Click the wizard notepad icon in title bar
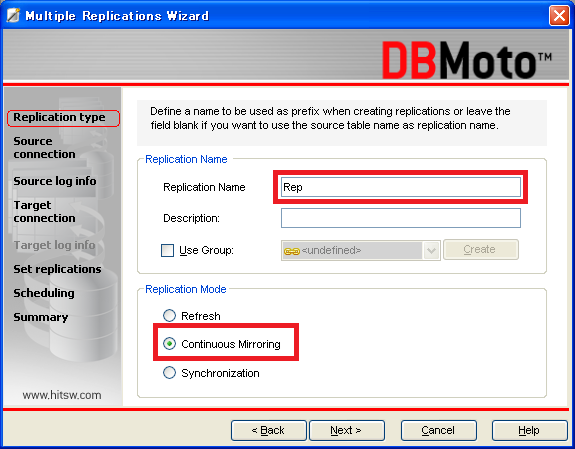Image resolution: width=575 pixels, height=449 pixels. coord(13,15)
